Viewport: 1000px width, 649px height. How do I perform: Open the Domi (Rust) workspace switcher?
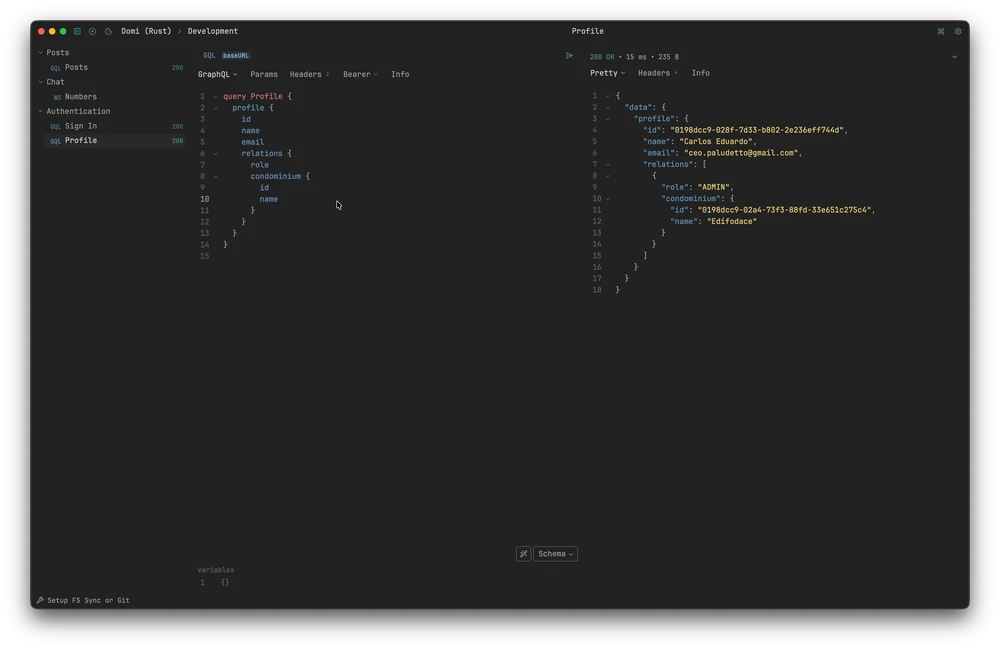(x=146, y=31)
